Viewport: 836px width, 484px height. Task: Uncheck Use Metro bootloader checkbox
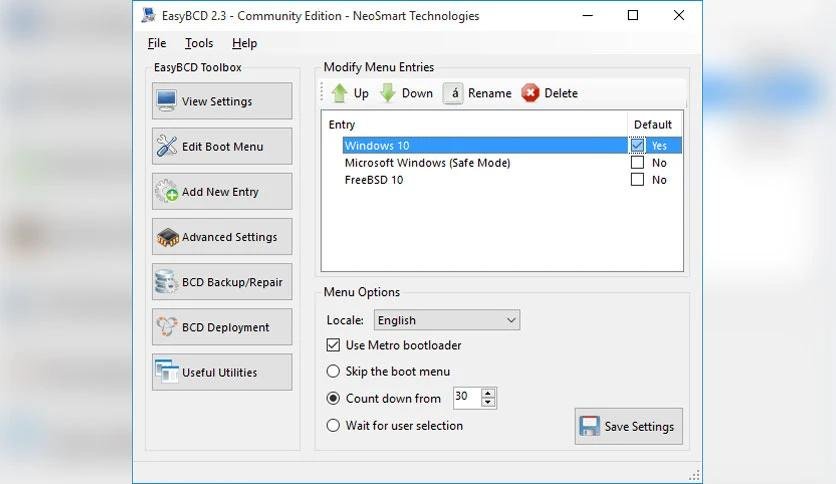point(333,345)
